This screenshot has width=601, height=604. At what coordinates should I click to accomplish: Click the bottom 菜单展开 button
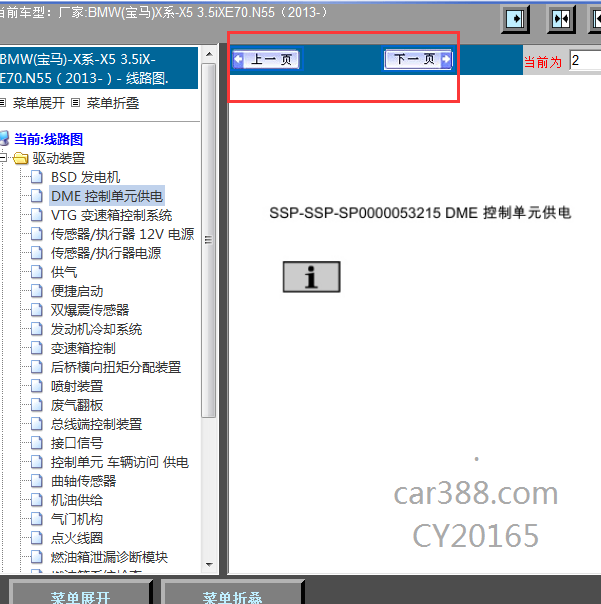tap(81, 592)
